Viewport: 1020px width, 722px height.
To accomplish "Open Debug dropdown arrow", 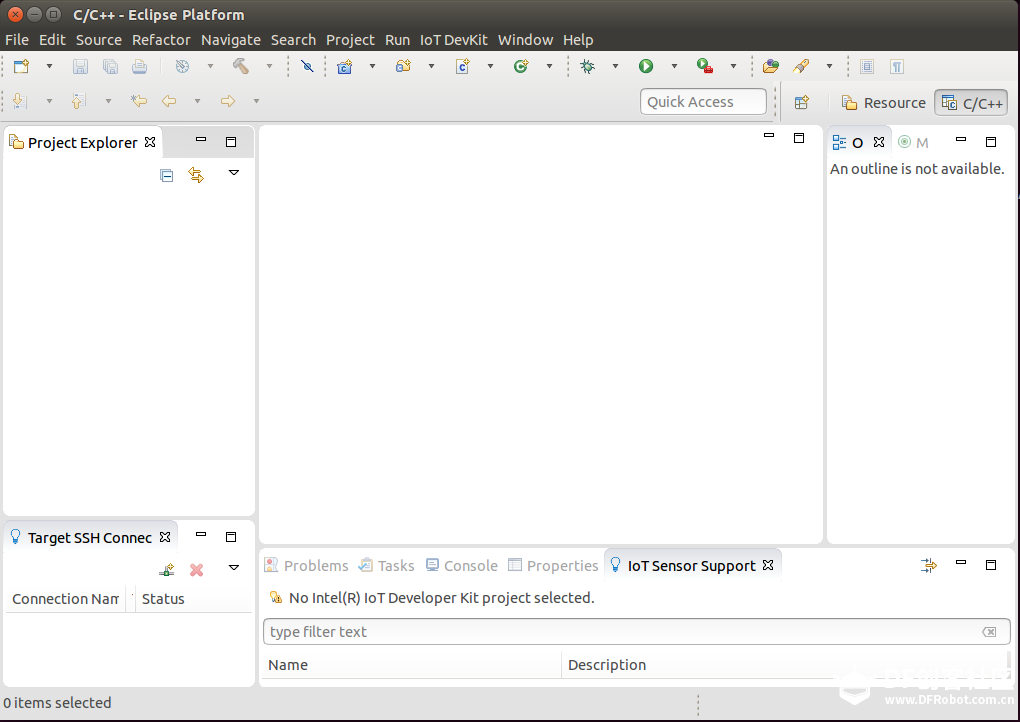I will [x=615, y=66].
